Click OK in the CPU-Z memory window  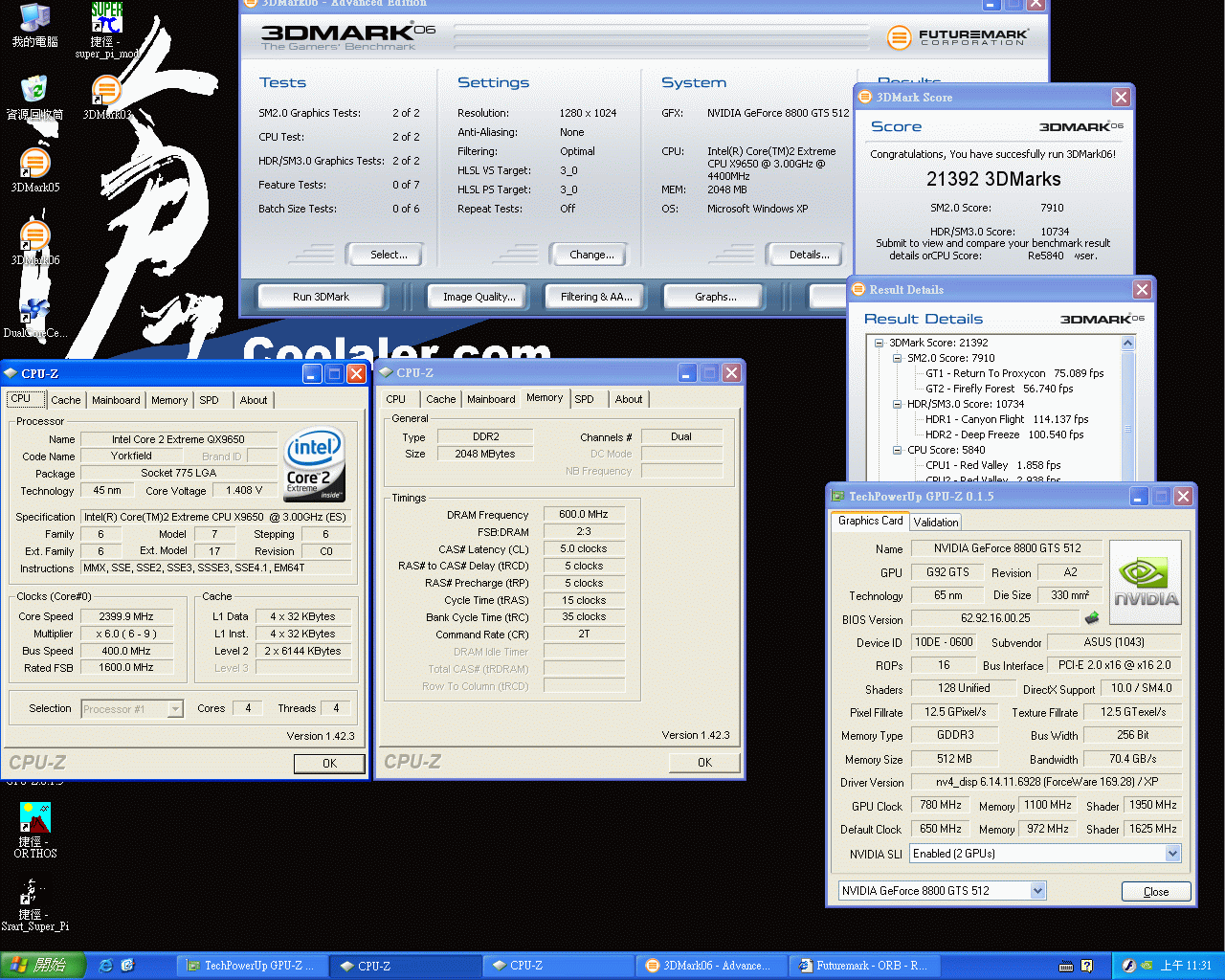(x=704, y=763)
